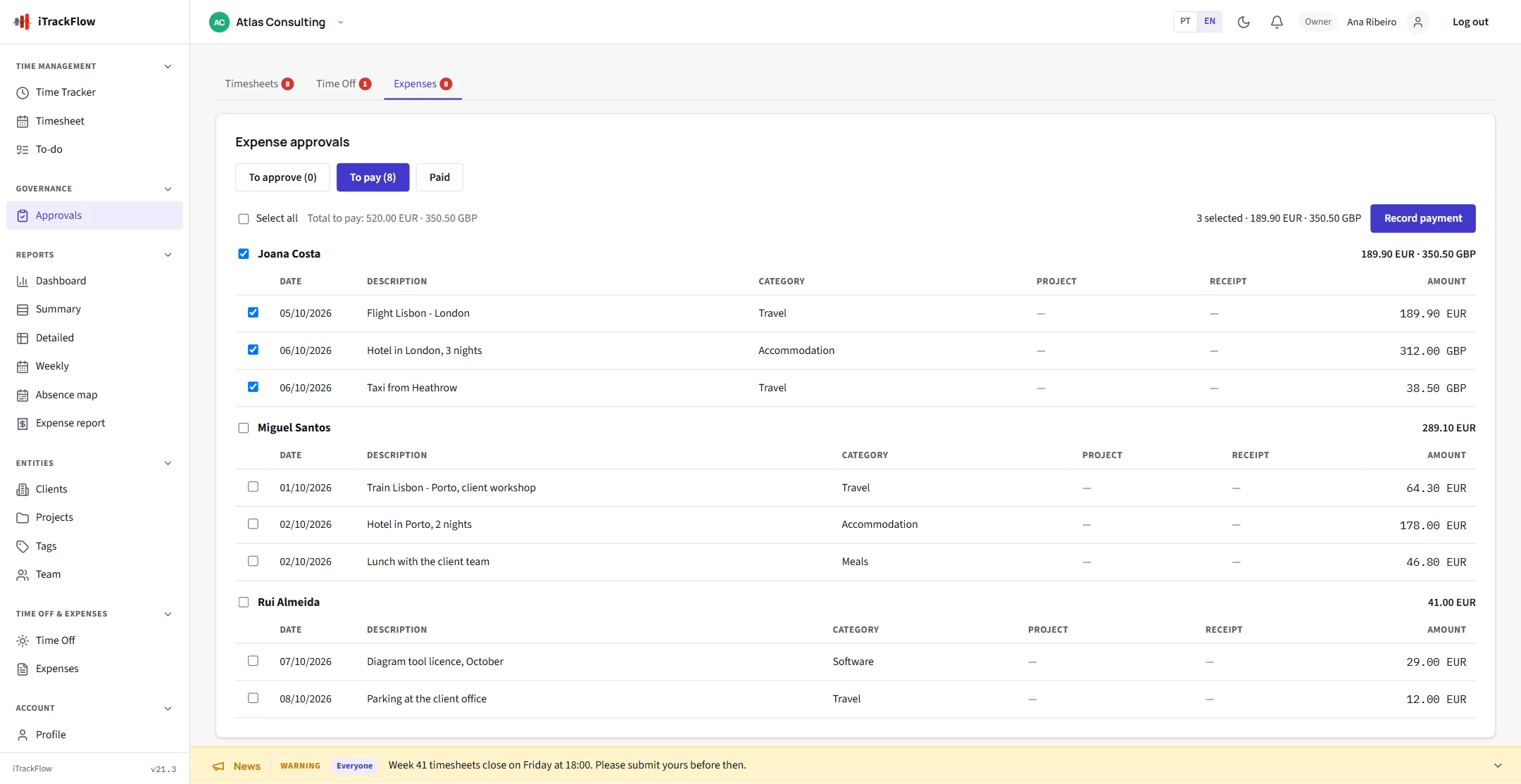Click the Absence map icon

click(x=23, y=396)
